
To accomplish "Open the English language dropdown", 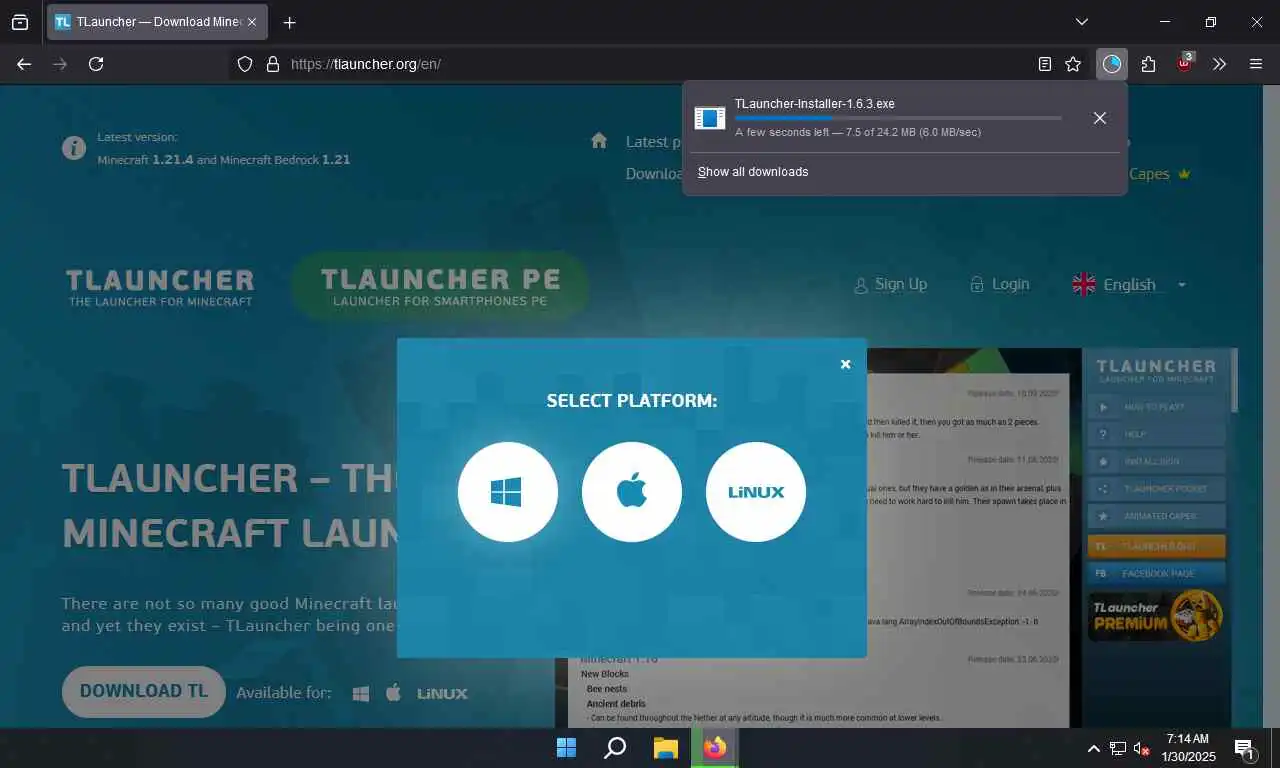I will tap(1129, 285).
